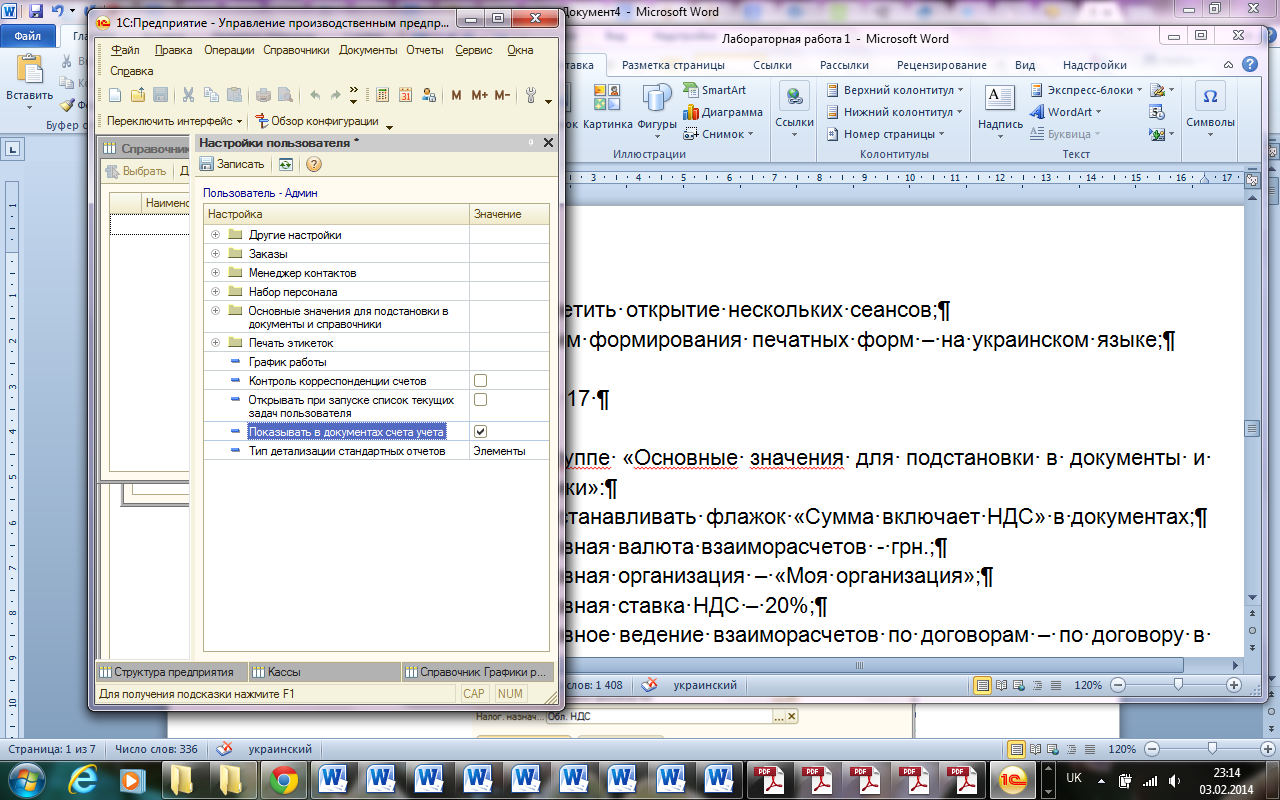Click the New document icon in 1C toolbar
Screen dimensions: 1280x800
click(115, 96)
